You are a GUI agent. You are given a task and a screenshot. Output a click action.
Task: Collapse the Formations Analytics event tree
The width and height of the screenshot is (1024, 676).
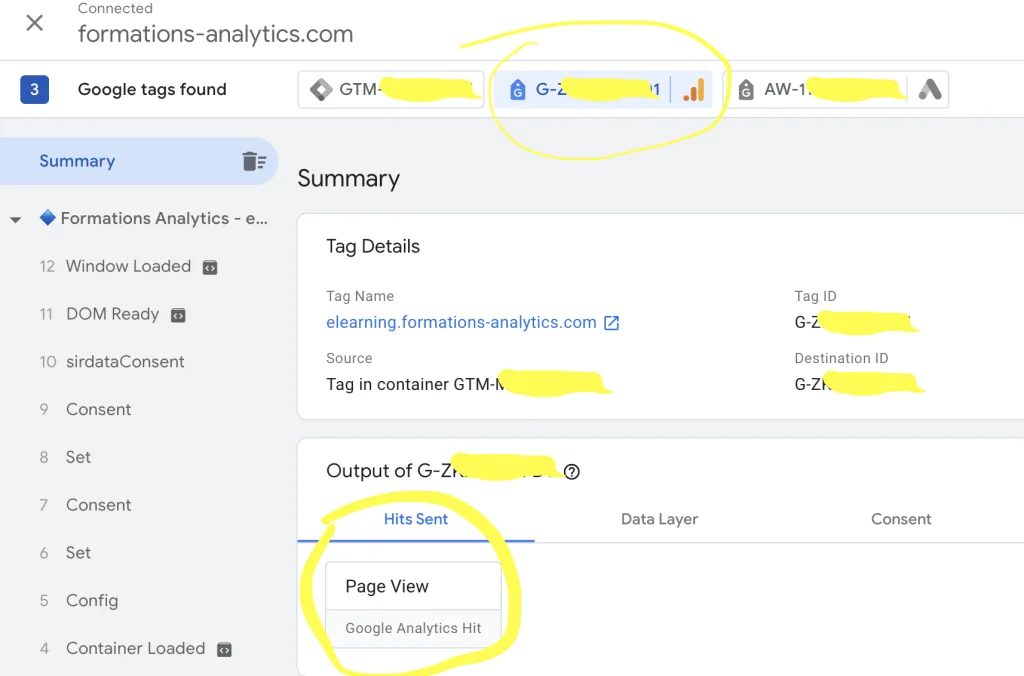15,219
